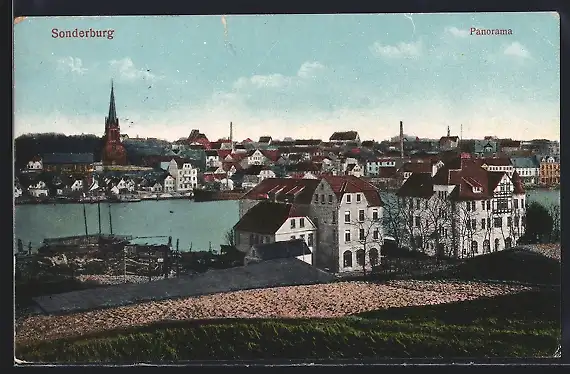The width and height of the screenshot is (570, 374).
Task: Click the tall chimney on the right skyline
Action: [401, 139]
